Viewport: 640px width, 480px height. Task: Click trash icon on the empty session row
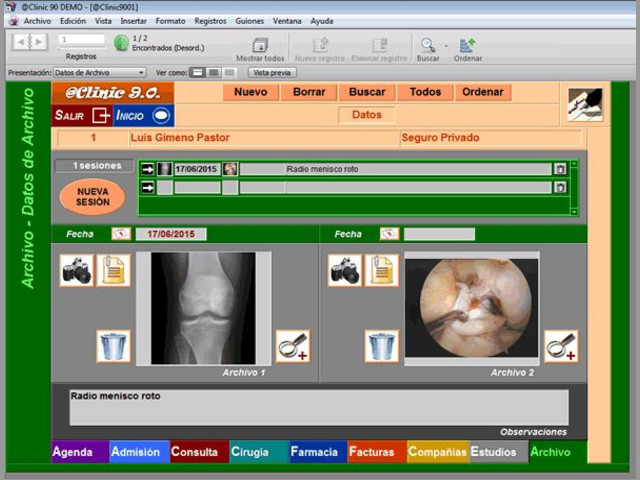click(x=560, y=188)
